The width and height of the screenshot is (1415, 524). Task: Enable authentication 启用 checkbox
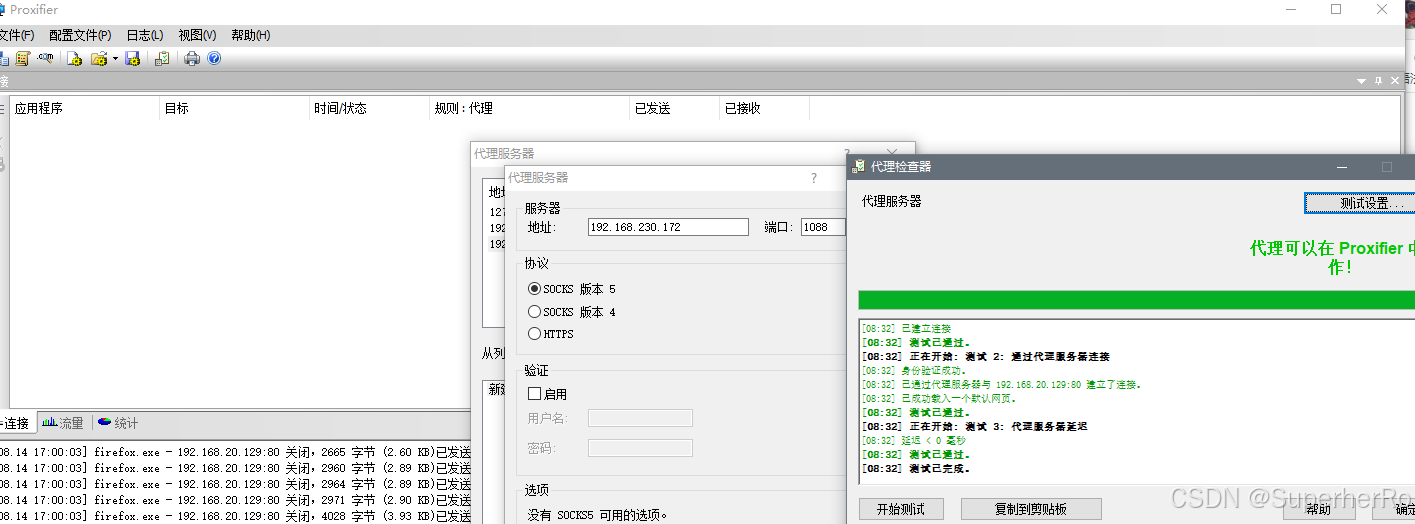coord(534,394)
